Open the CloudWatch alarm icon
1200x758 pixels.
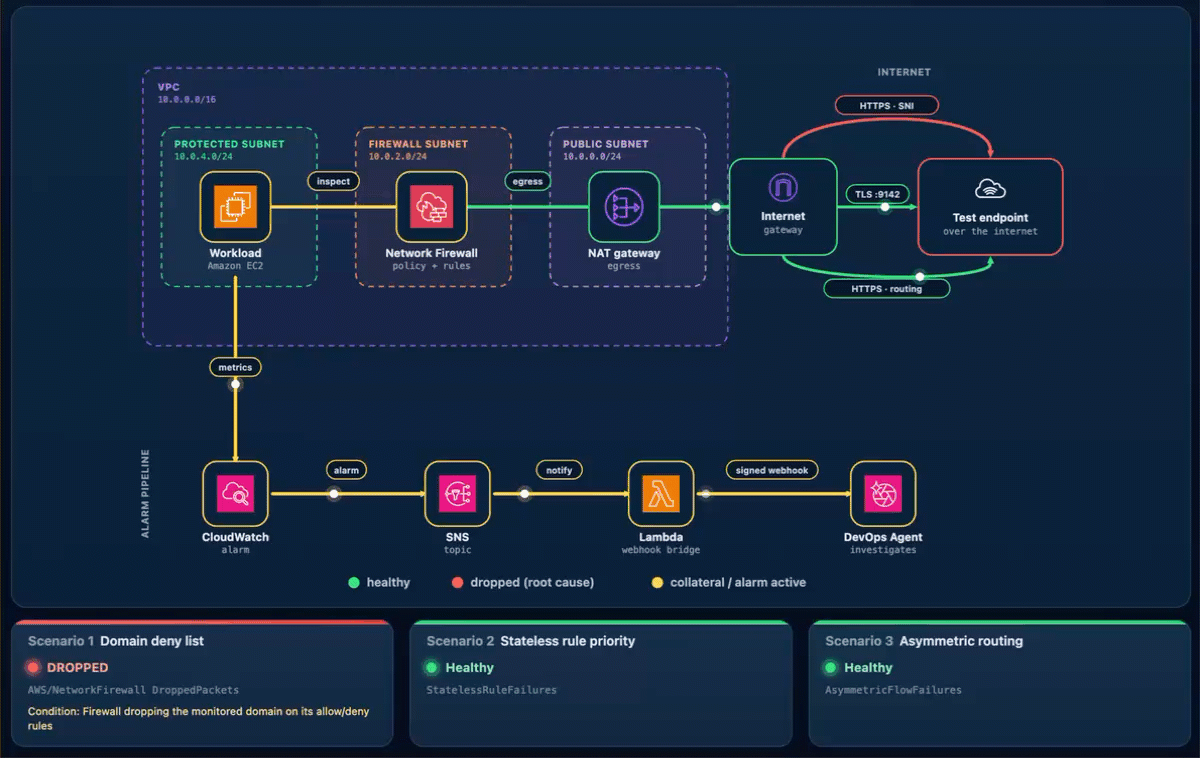tap(235, 493)
